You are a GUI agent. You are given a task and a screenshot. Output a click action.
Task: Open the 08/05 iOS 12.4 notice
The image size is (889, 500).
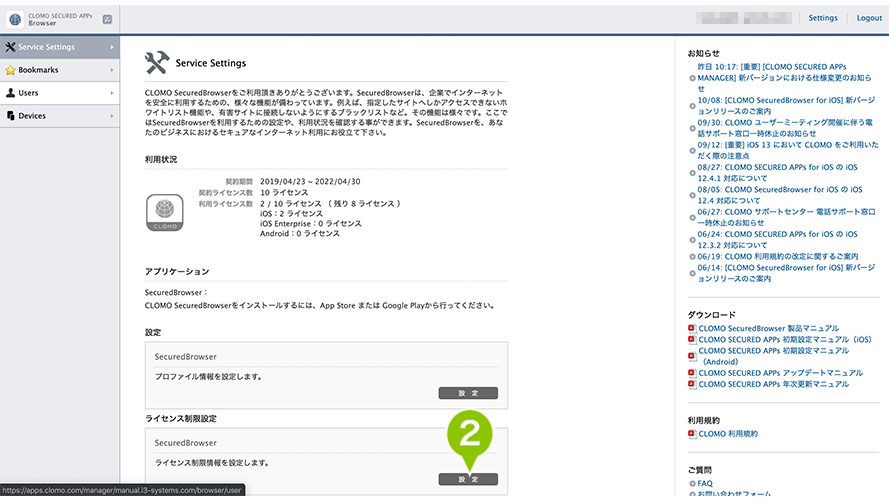click(x=780, y=195)
